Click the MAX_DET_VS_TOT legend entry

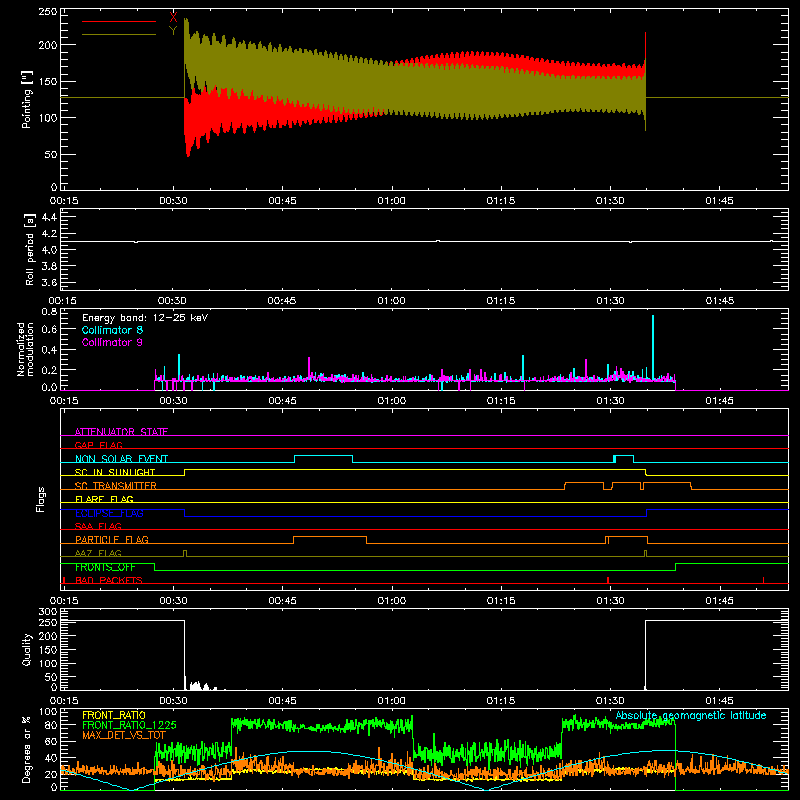(124, 735)
